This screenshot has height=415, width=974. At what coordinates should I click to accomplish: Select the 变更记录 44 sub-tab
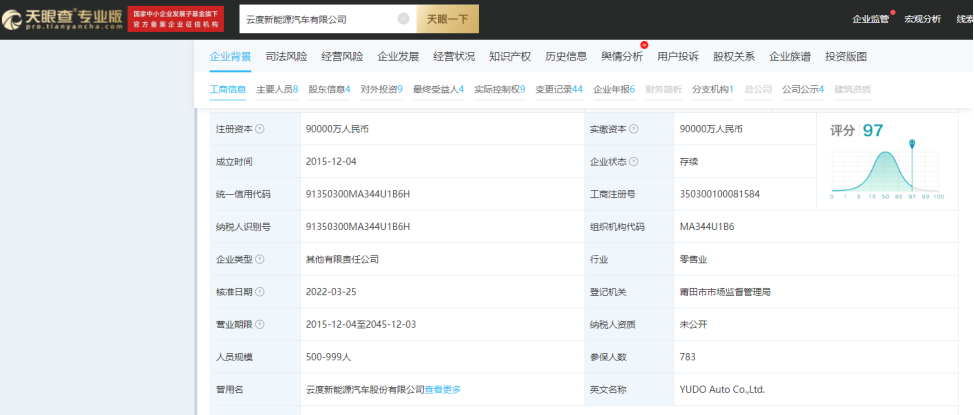coord(559,89)
